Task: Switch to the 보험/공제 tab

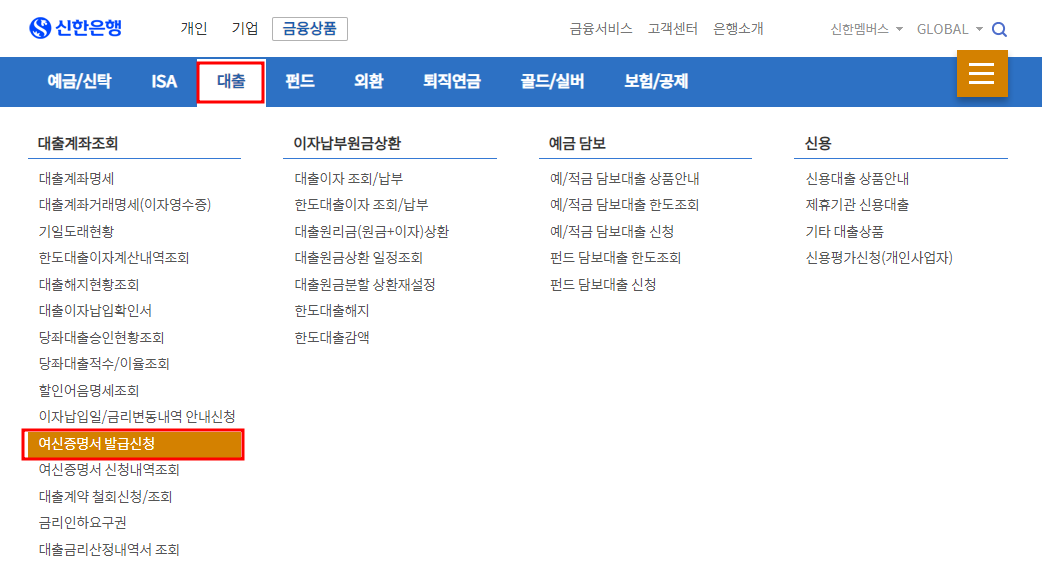Action: pos(656,81)
